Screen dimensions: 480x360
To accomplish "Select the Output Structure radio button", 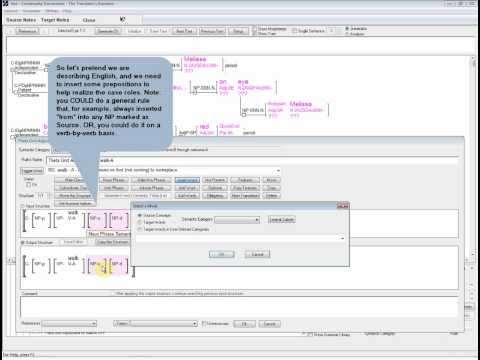I will [x=23, y=242].
